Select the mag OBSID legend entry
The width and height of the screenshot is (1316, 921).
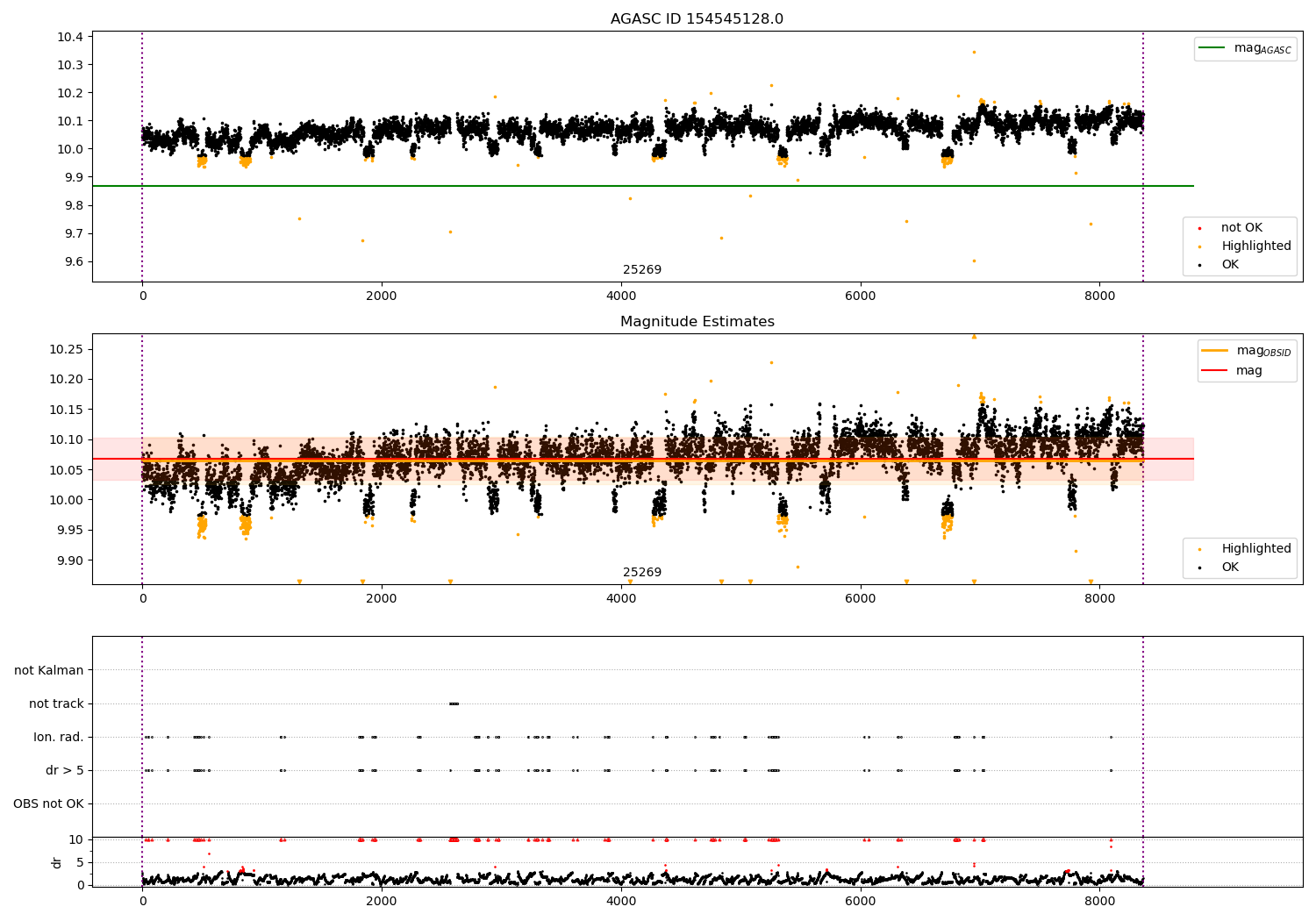pyautogui.click(x=1246, y=351)
